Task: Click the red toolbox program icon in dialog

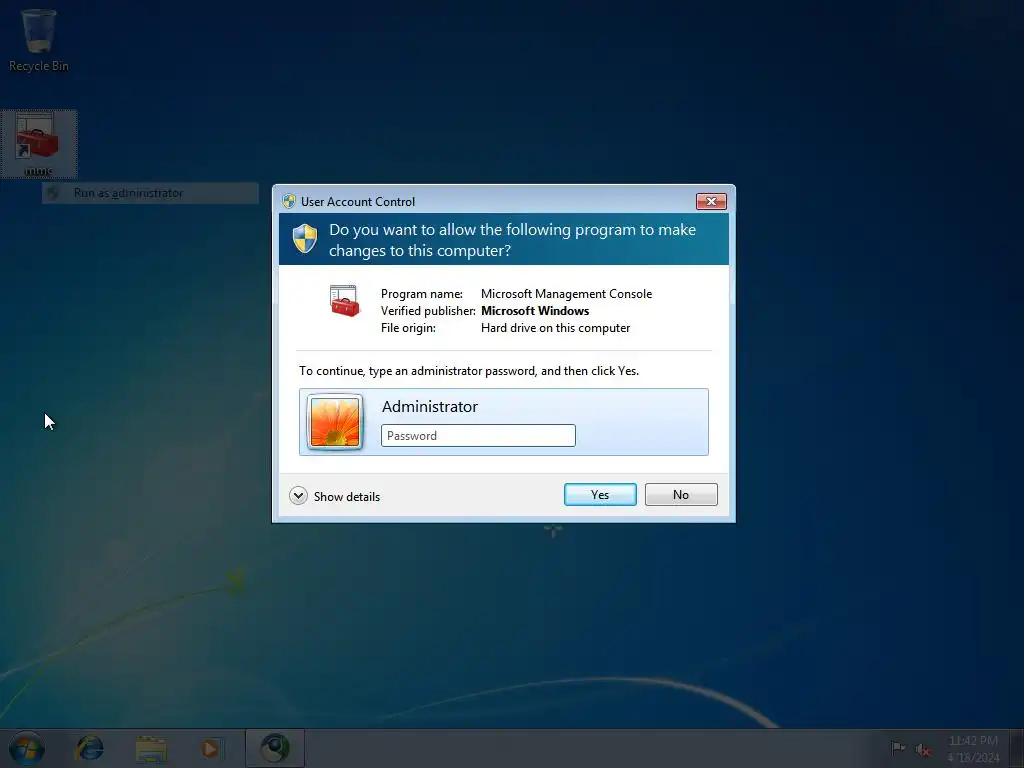Action: (344, 300)
